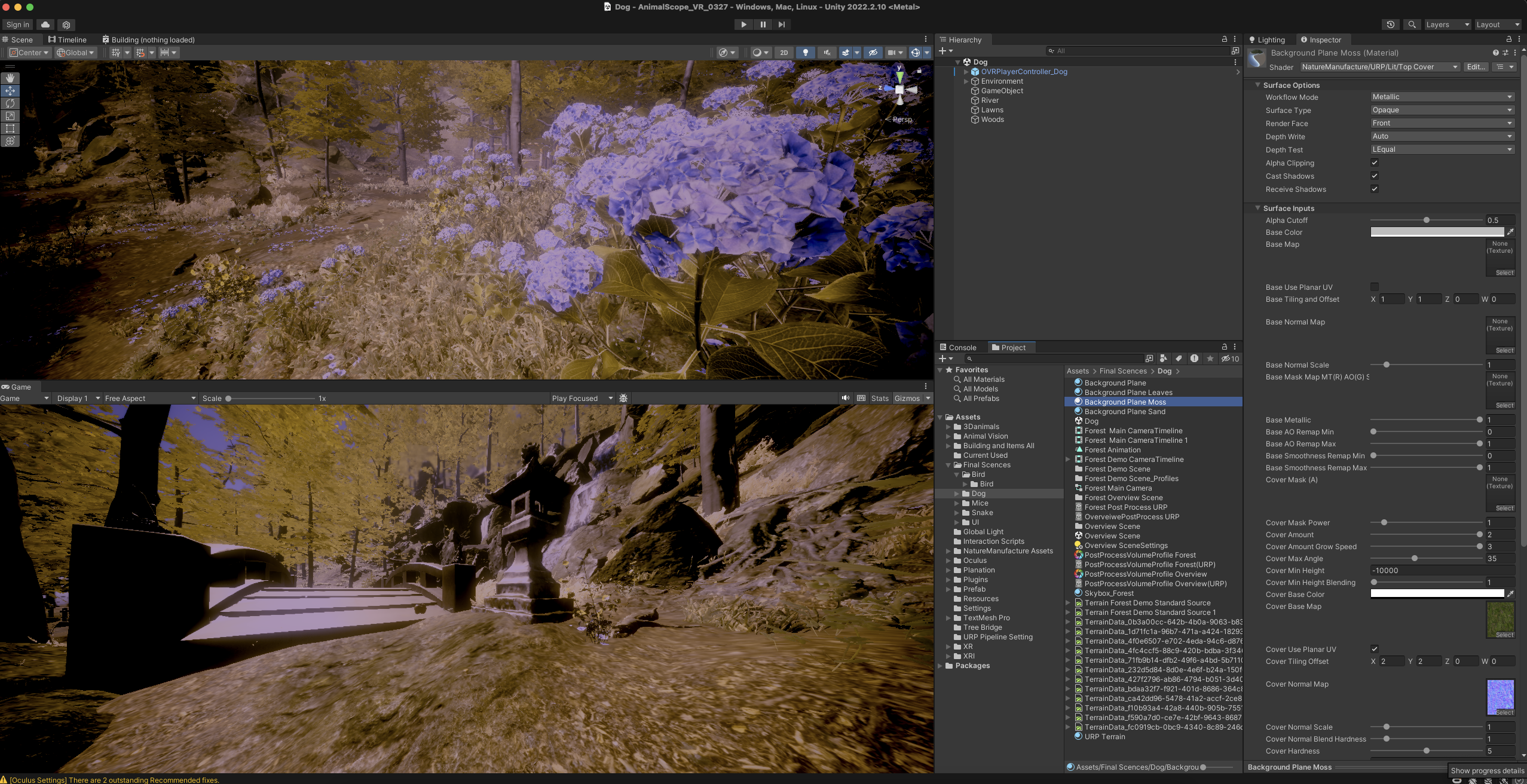1527x784 pixels.
Task: Toggle 2D view mode in Scene
Action: point(784,53)
